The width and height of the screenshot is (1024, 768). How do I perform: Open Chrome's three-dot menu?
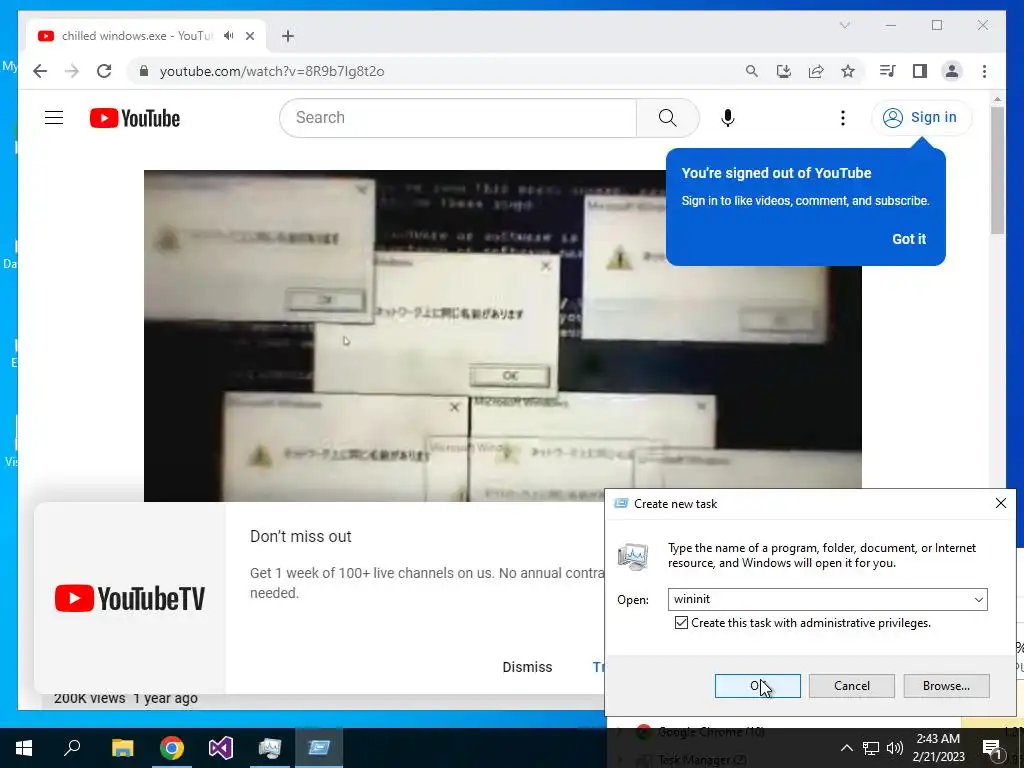tap(984, 71)
